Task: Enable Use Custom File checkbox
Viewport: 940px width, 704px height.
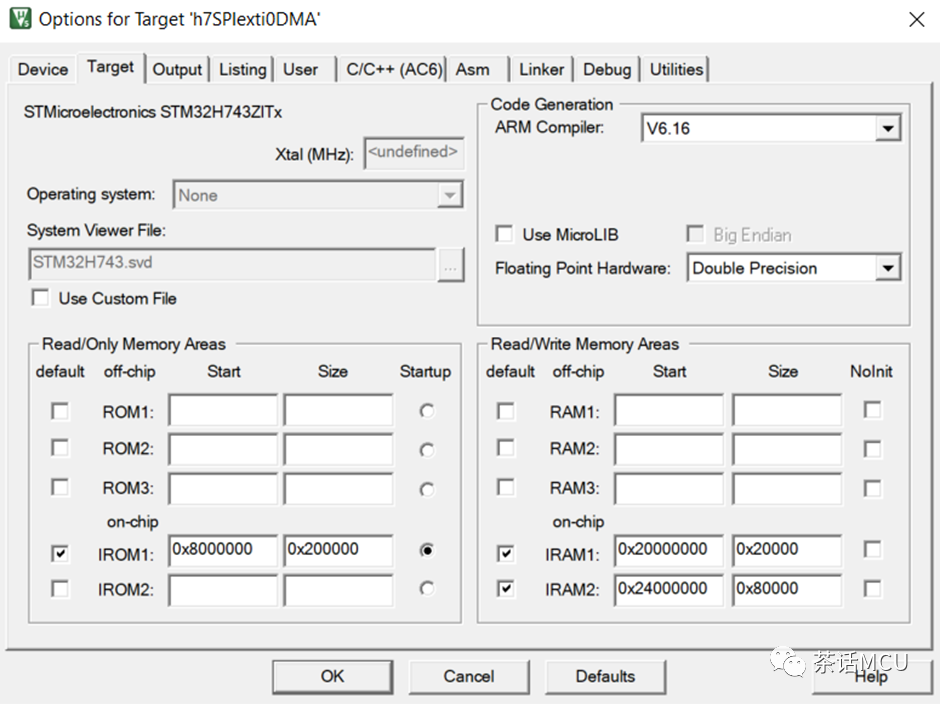Action: (40, 298)
